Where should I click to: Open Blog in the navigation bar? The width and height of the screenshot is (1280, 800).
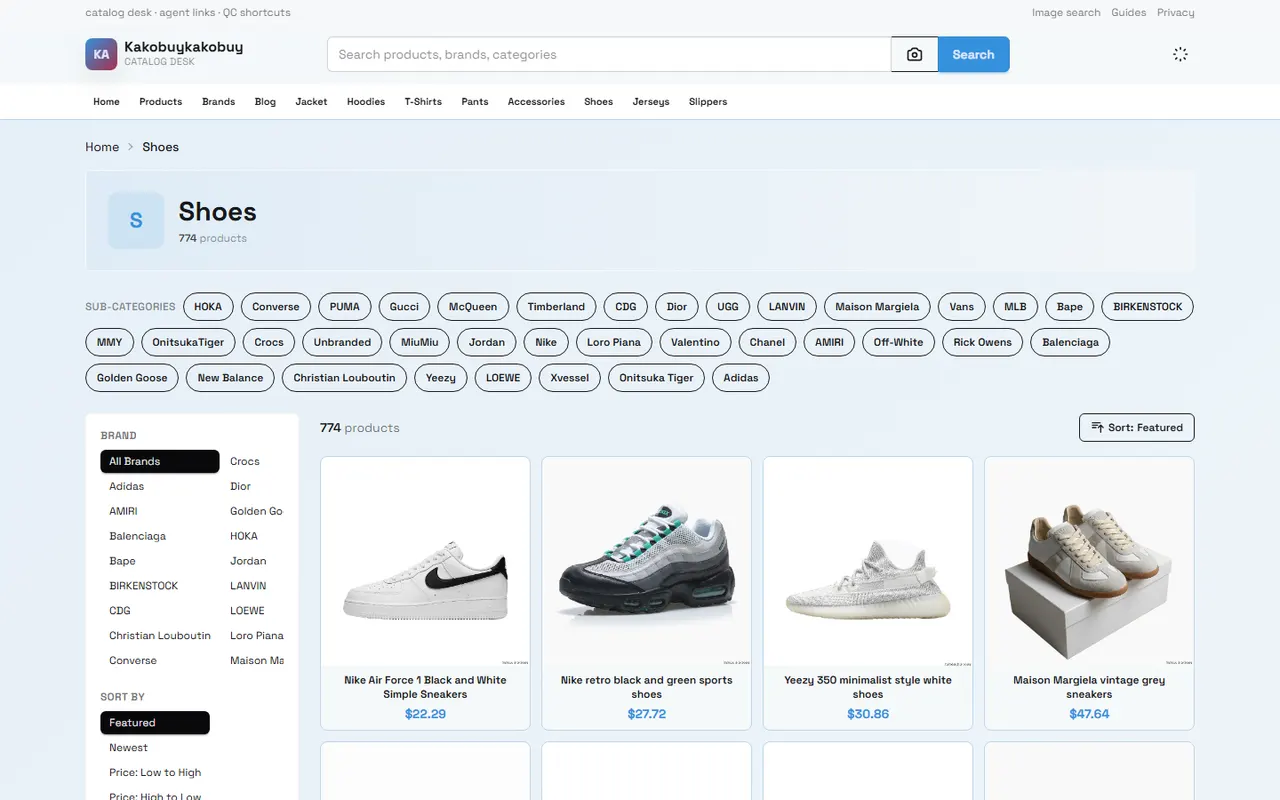point(265,101)
